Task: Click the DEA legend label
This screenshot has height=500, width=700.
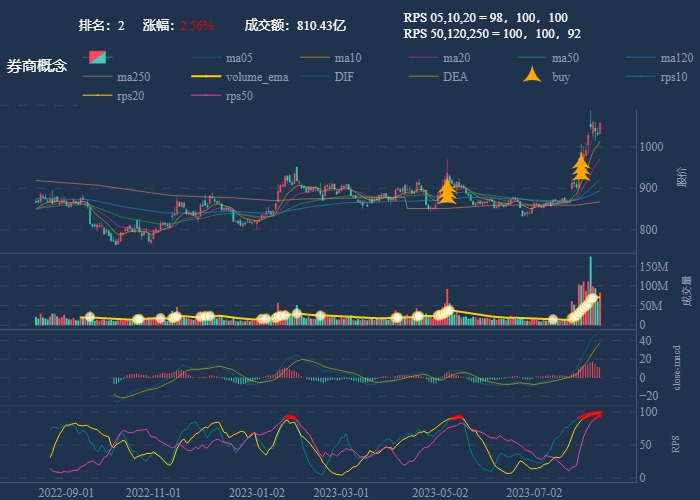Action: pos(455,77)
